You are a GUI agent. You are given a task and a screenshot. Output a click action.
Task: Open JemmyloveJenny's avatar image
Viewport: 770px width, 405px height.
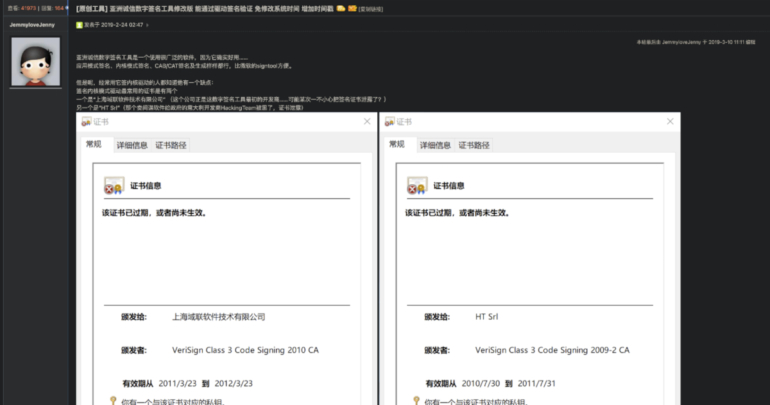pos(36,61)
